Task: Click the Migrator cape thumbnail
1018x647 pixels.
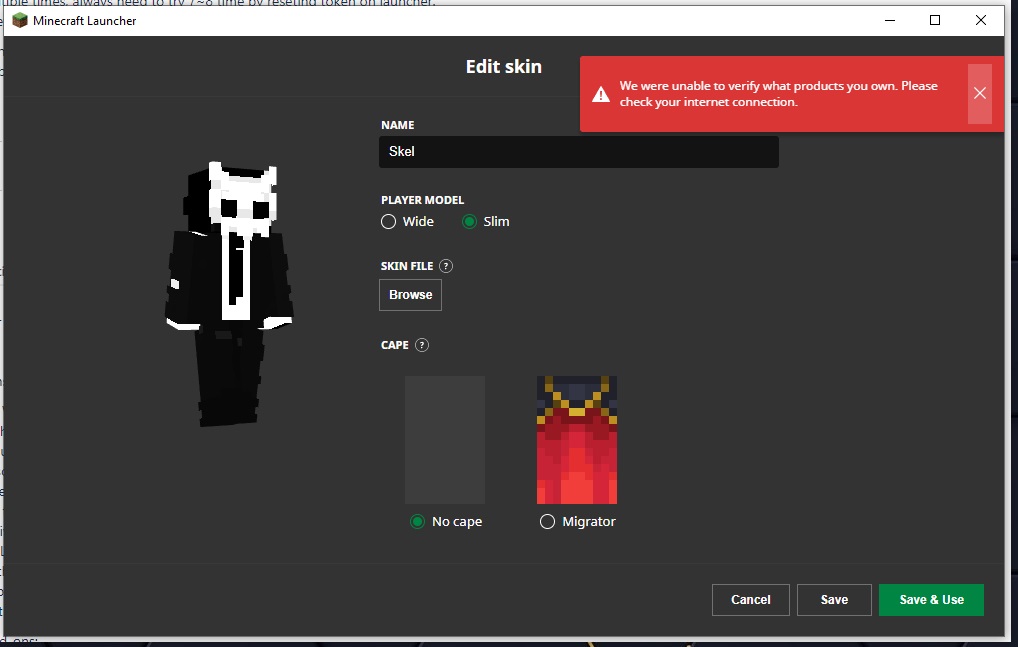Action: tap(577, 439)
